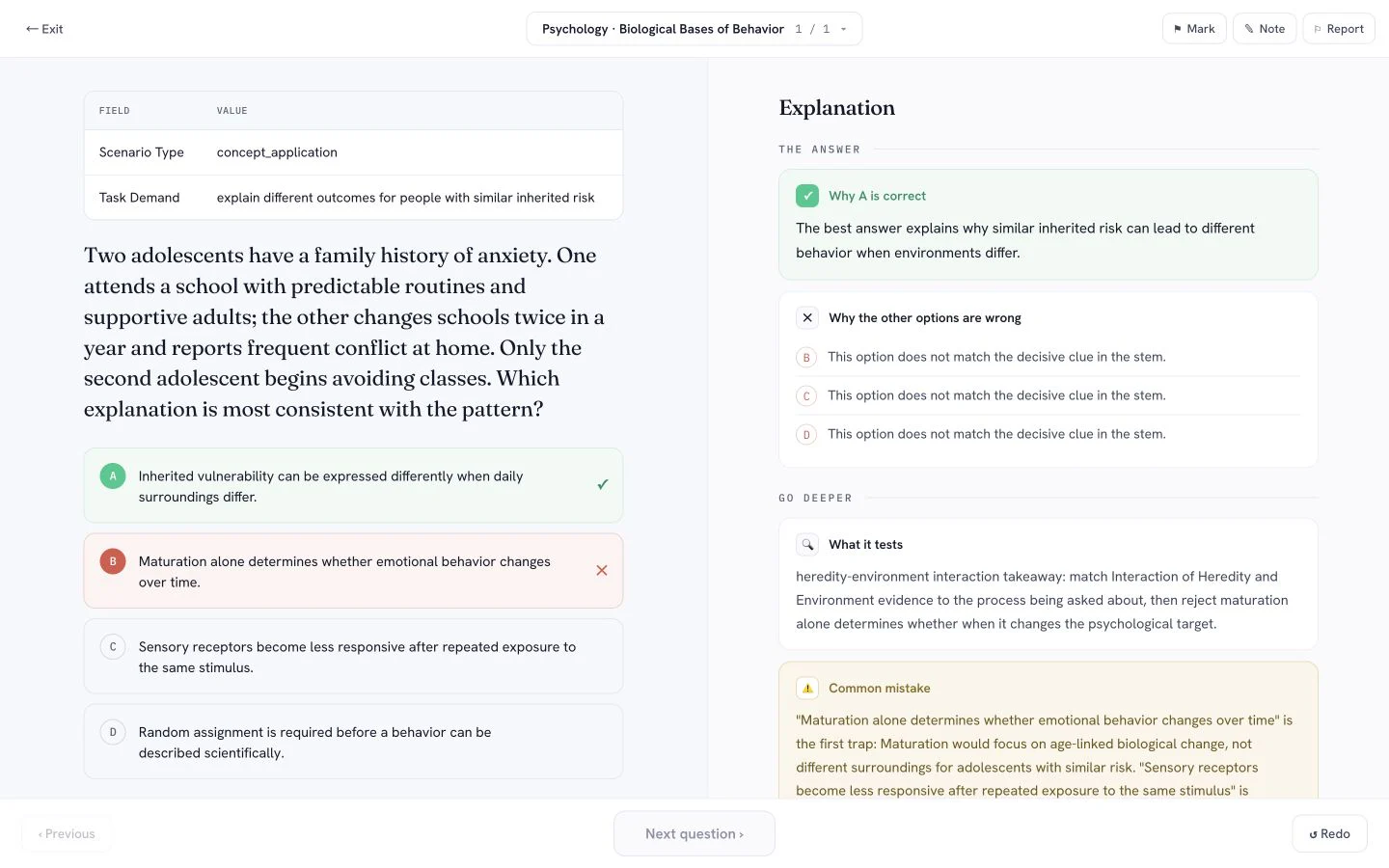Click the Next question button
This screenshot has width=1389, height=868.
(694, 834)
